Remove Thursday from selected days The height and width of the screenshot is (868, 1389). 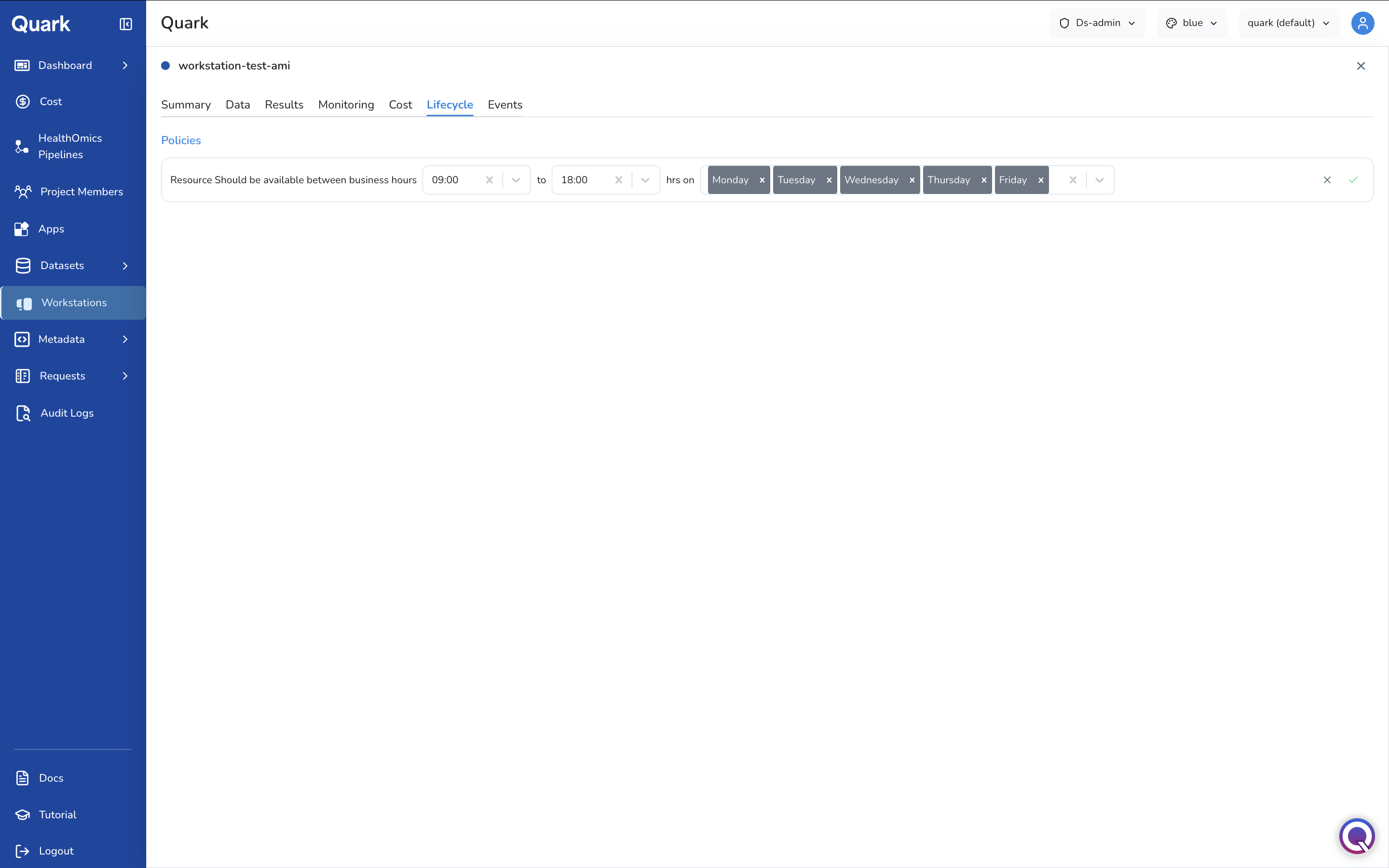click(984, 180)
